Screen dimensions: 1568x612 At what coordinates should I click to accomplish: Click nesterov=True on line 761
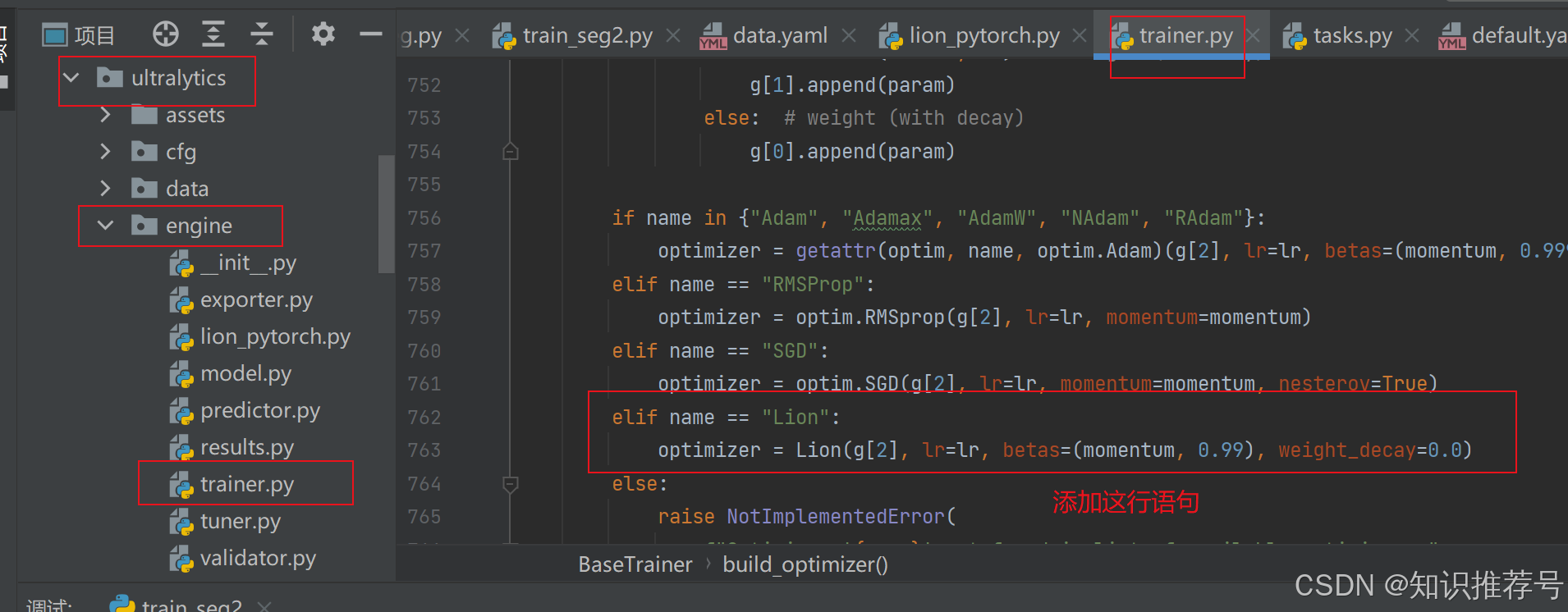coord(1353,384)
